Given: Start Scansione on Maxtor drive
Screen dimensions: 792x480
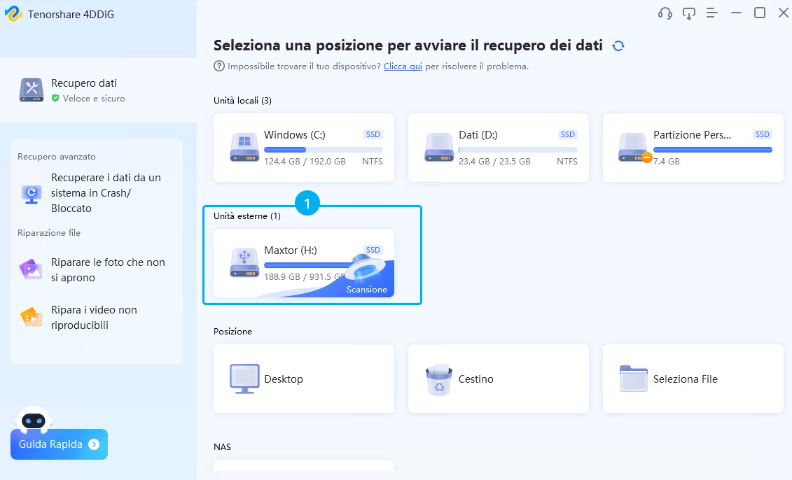Looking at the screenshot, I should tap(367, 289).
